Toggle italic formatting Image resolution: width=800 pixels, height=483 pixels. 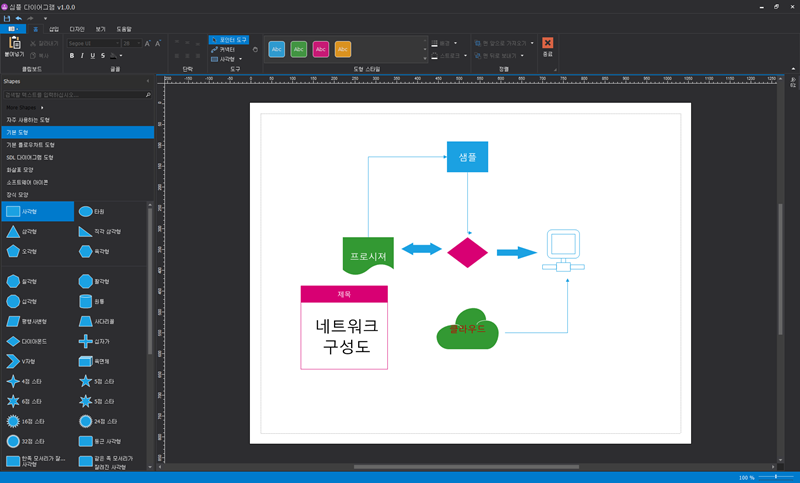[x=82, y=56]
